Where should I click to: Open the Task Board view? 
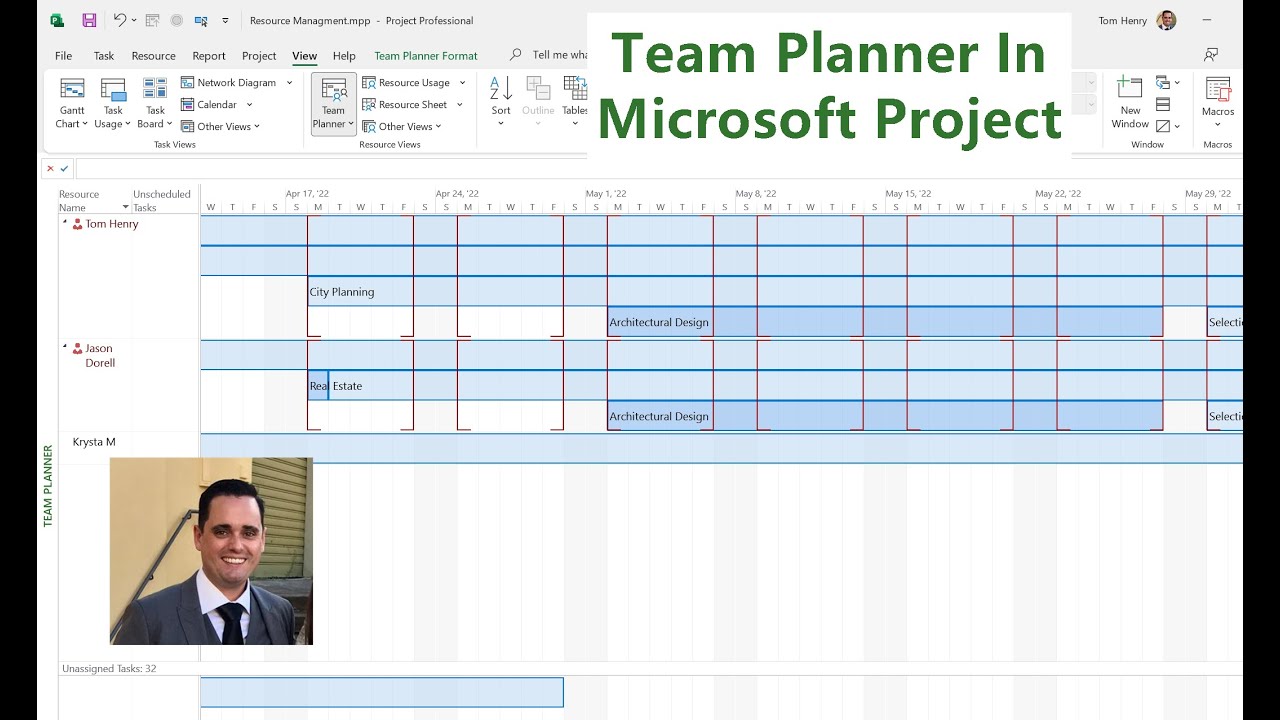(x=155, y=104)
